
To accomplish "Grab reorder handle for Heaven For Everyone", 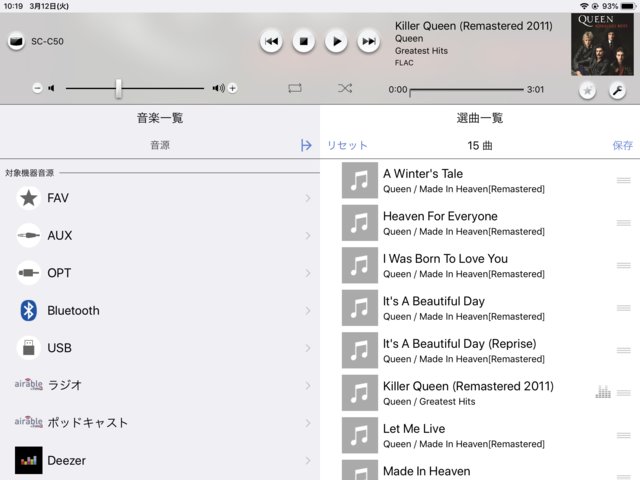I will (624, 223).
